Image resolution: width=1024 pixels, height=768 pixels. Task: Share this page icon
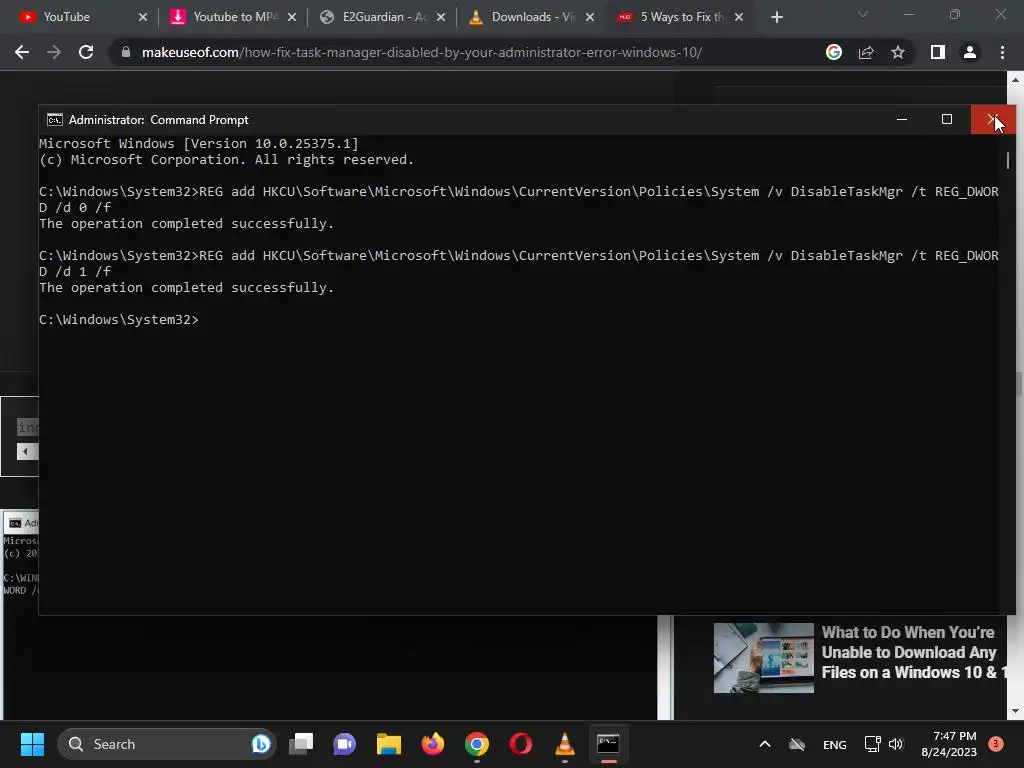coord(866,52)
